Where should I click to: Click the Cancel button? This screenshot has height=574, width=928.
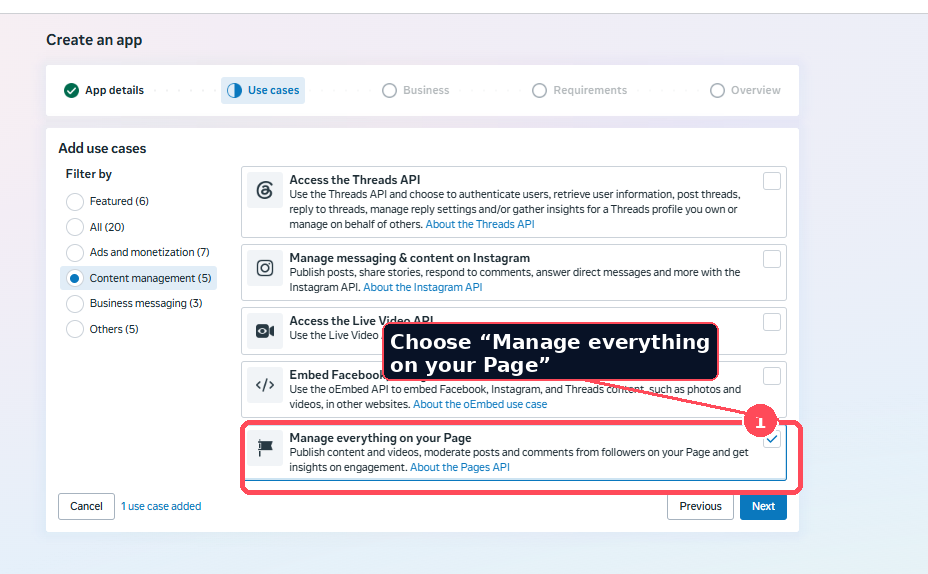click(x=86, y=507)
